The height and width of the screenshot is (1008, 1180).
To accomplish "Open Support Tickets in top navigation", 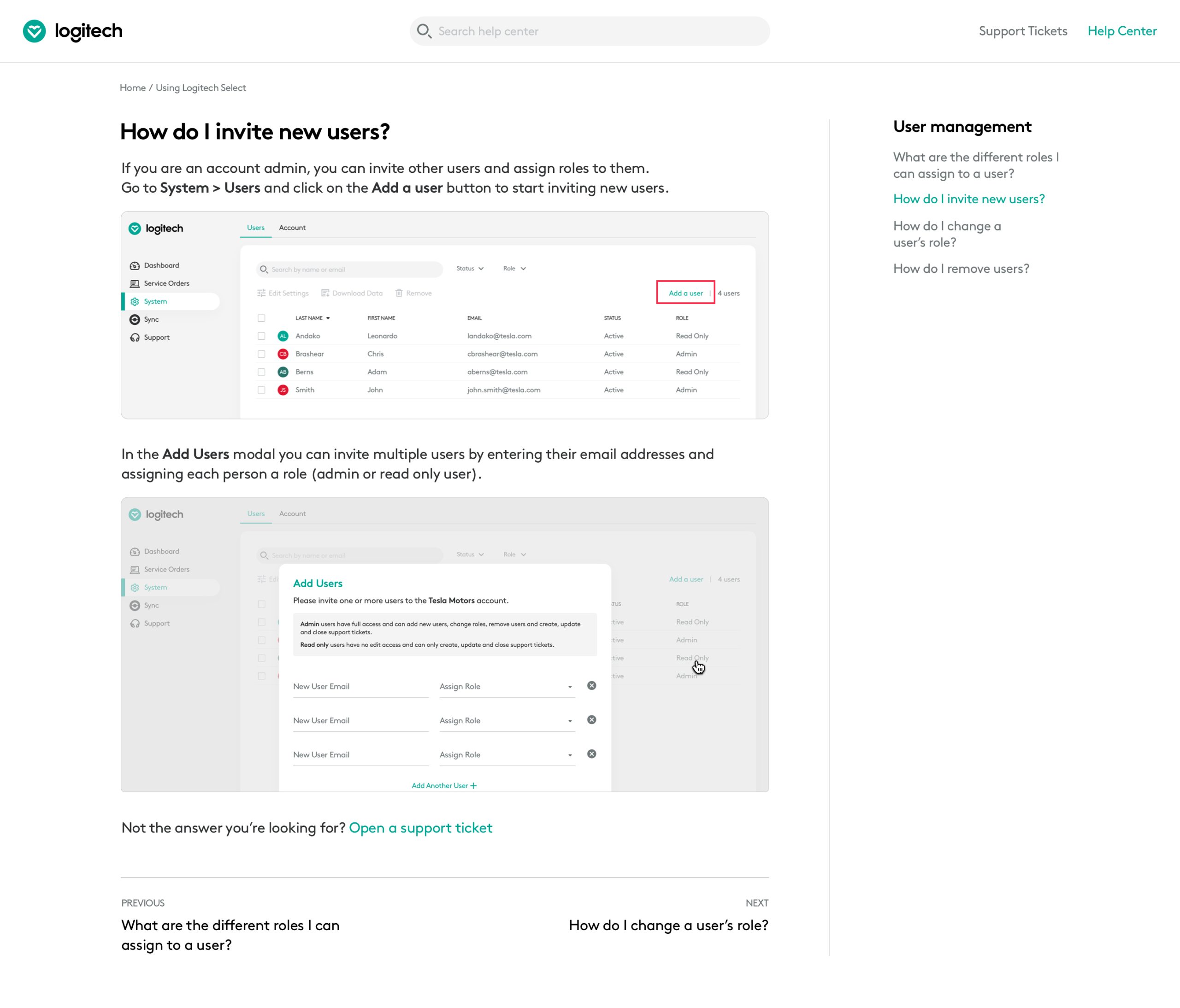I will tap(1023, 31).
